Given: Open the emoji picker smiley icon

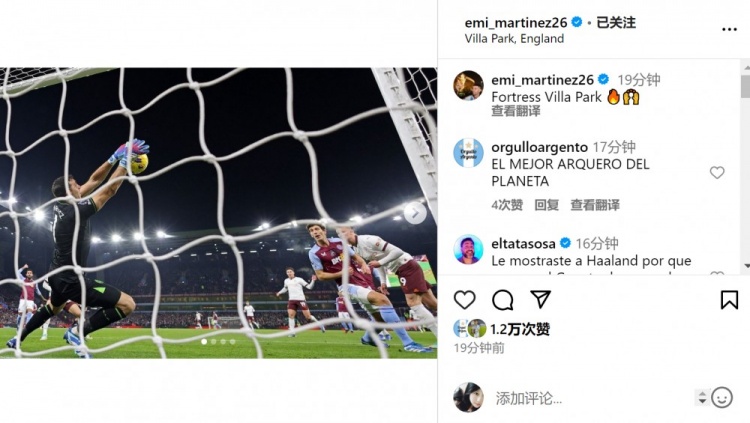Looking at the screenshot, I should click(x=722, y=397).
